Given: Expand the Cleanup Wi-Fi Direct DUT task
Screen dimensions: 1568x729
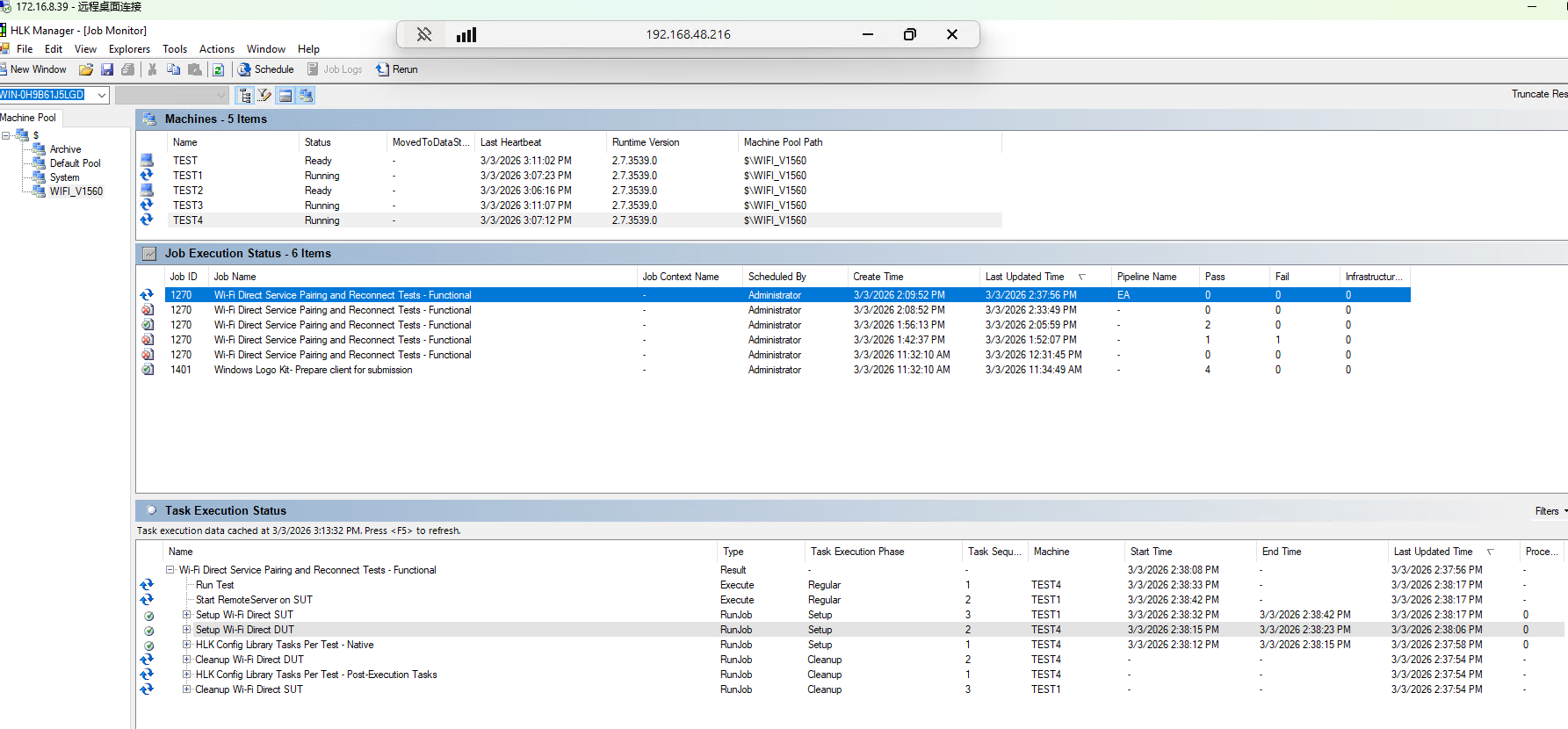Looking at the screenshot, I should tap(186, 660).
